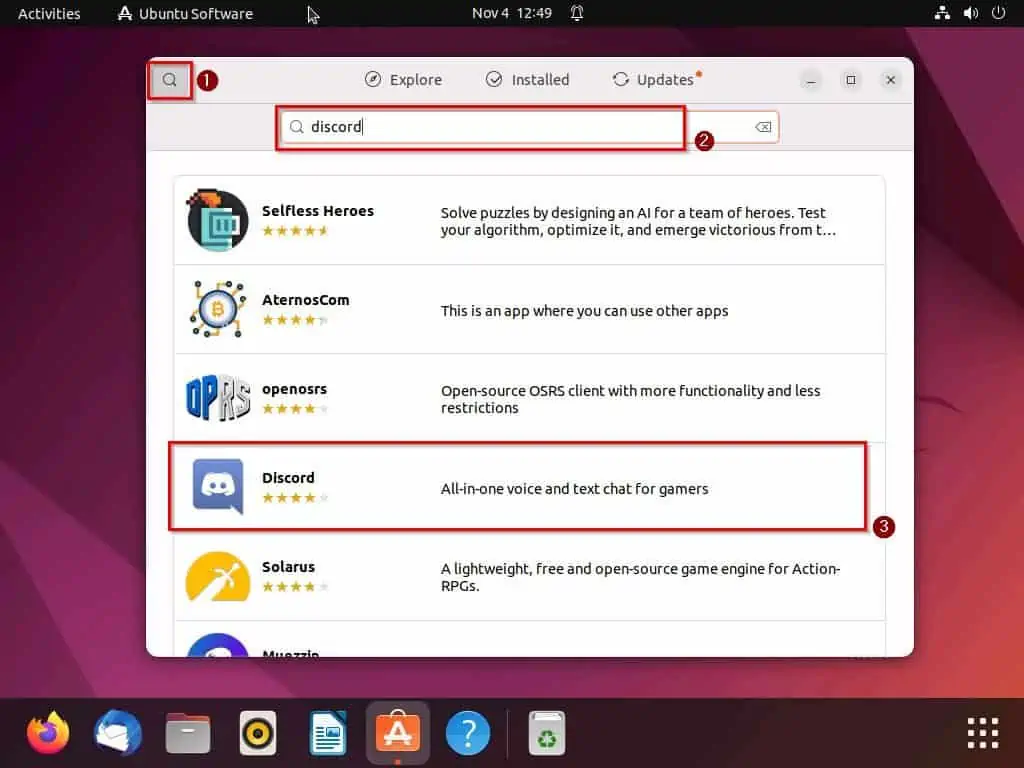Click the AternosCom app icon
Screen dimensions: 1024x768
coord(217,309)
